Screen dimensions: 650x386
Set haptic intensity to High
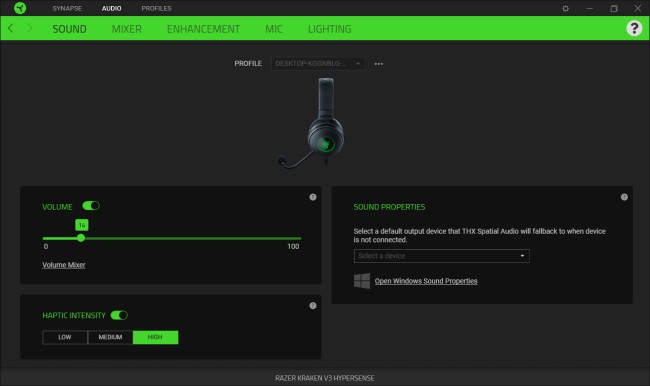click(155, 337)
